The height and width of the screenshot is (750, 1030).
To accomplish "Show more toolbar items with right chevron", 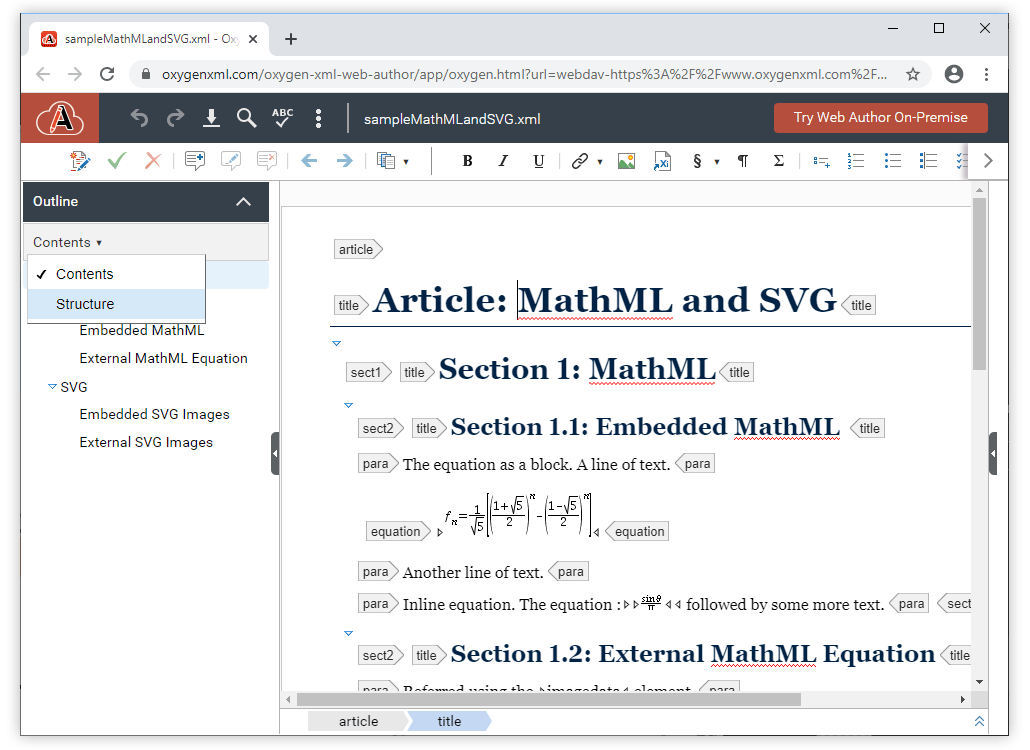I will point(988,161).
